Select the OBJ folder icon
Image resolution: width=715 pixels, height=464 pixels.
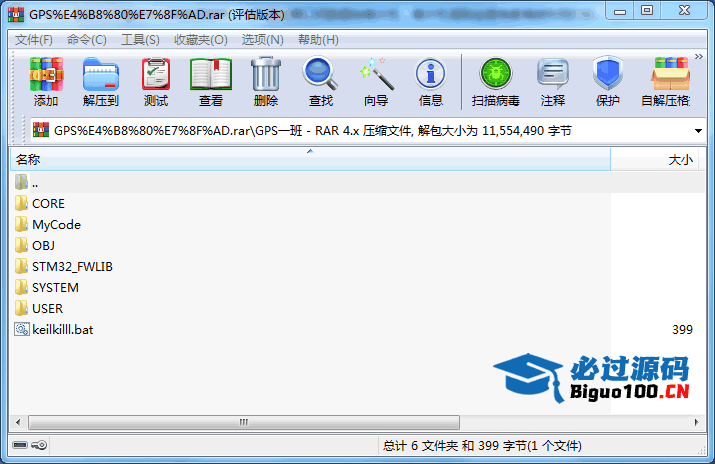point(21,245)
